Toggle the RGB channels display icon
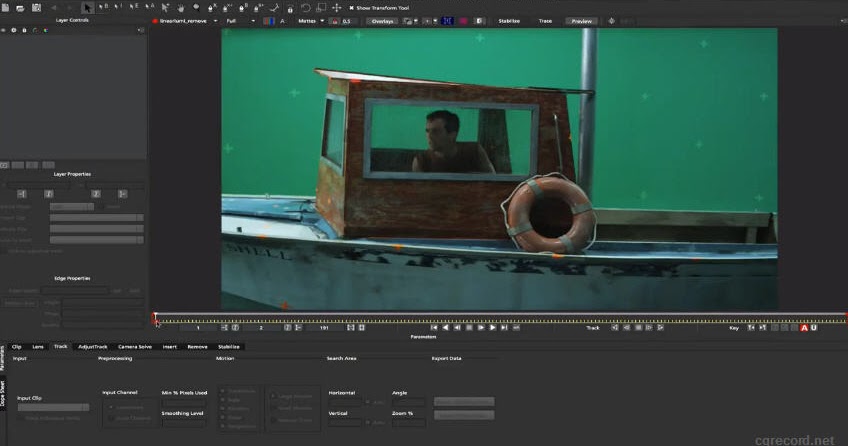 click(268, 21)
